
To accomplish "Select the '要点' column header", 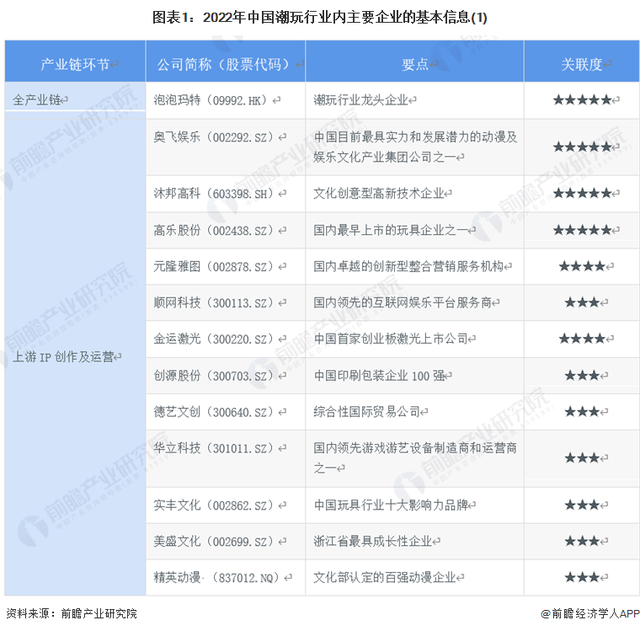I will pyautogui.click(x=415, y=61).
